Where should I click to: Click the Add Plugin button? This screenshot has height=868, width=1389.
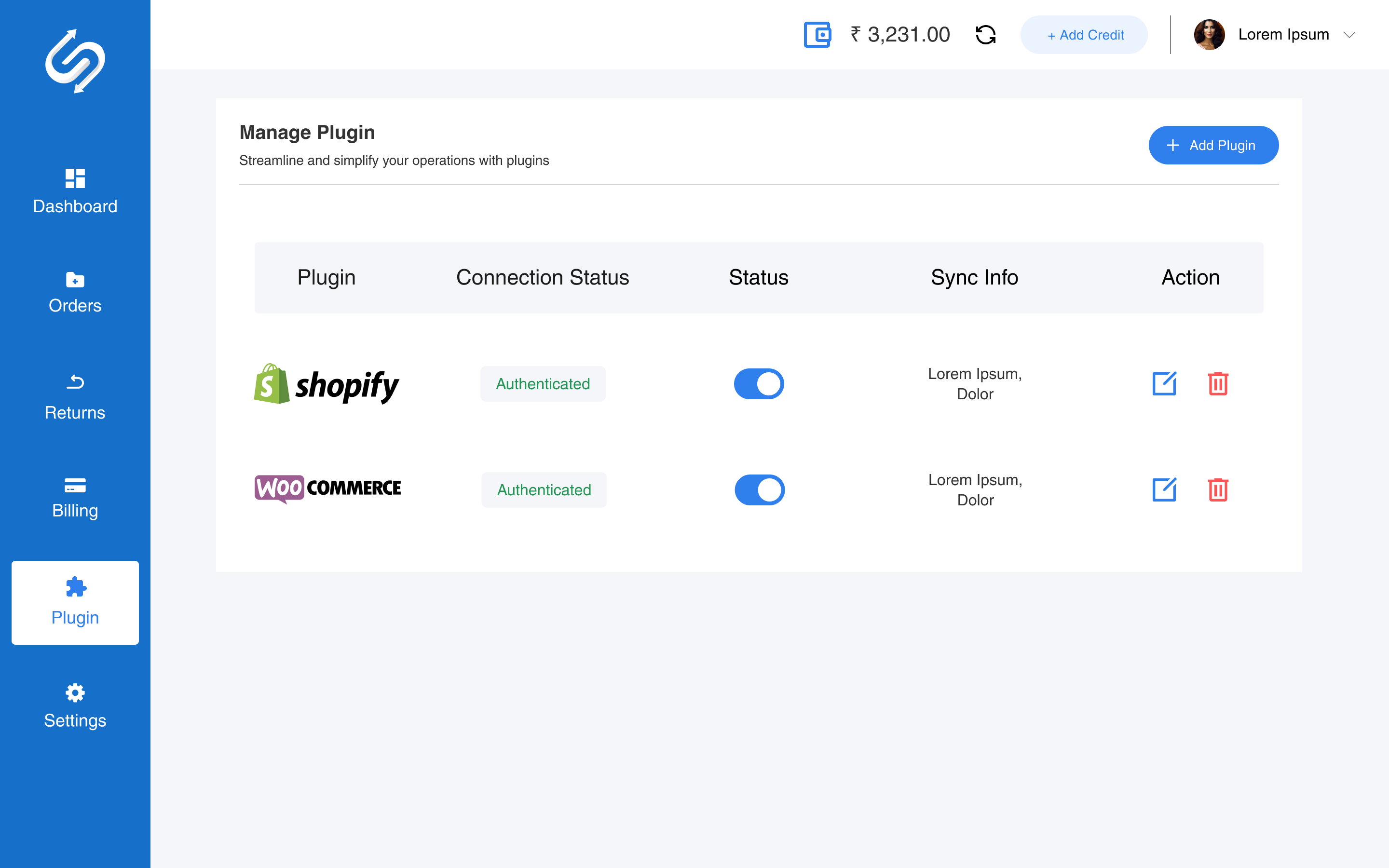[x=1213, y=145]
